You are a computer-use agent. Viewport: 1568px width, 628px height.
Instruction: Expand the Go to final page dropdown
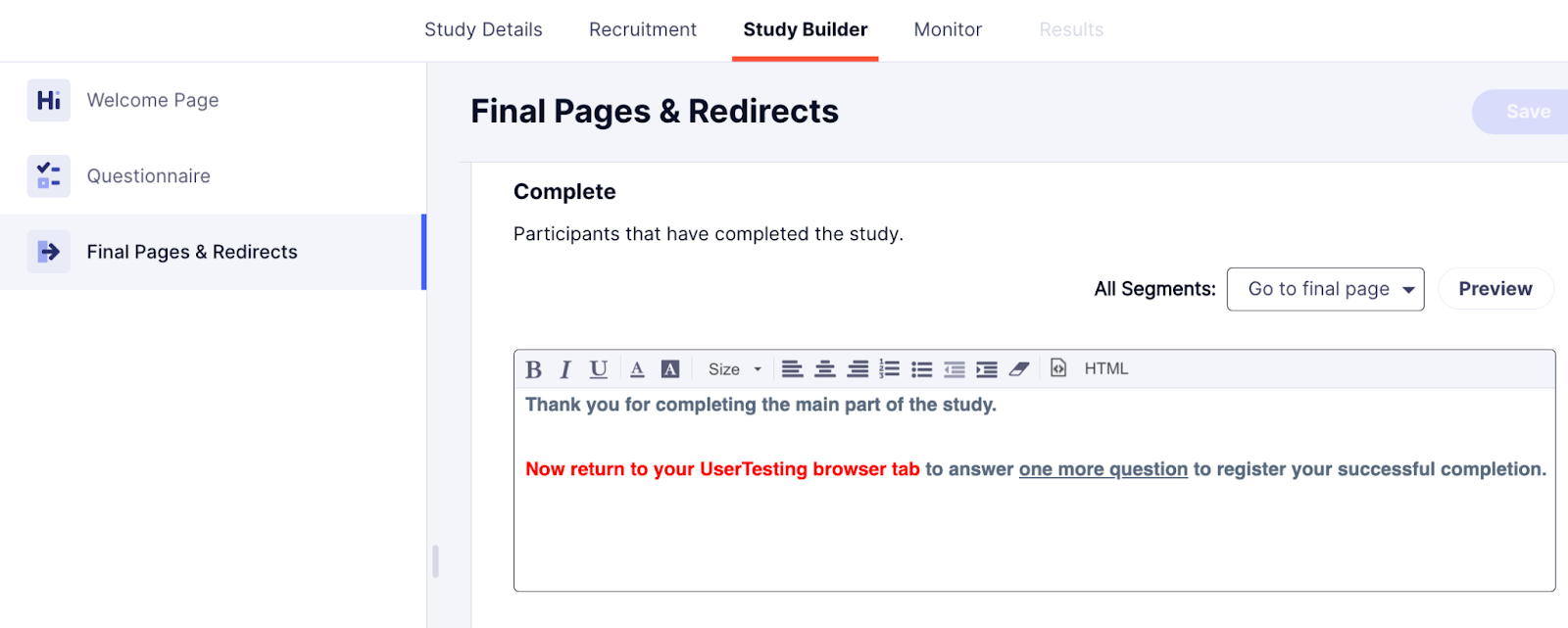tap(1325, 289)
